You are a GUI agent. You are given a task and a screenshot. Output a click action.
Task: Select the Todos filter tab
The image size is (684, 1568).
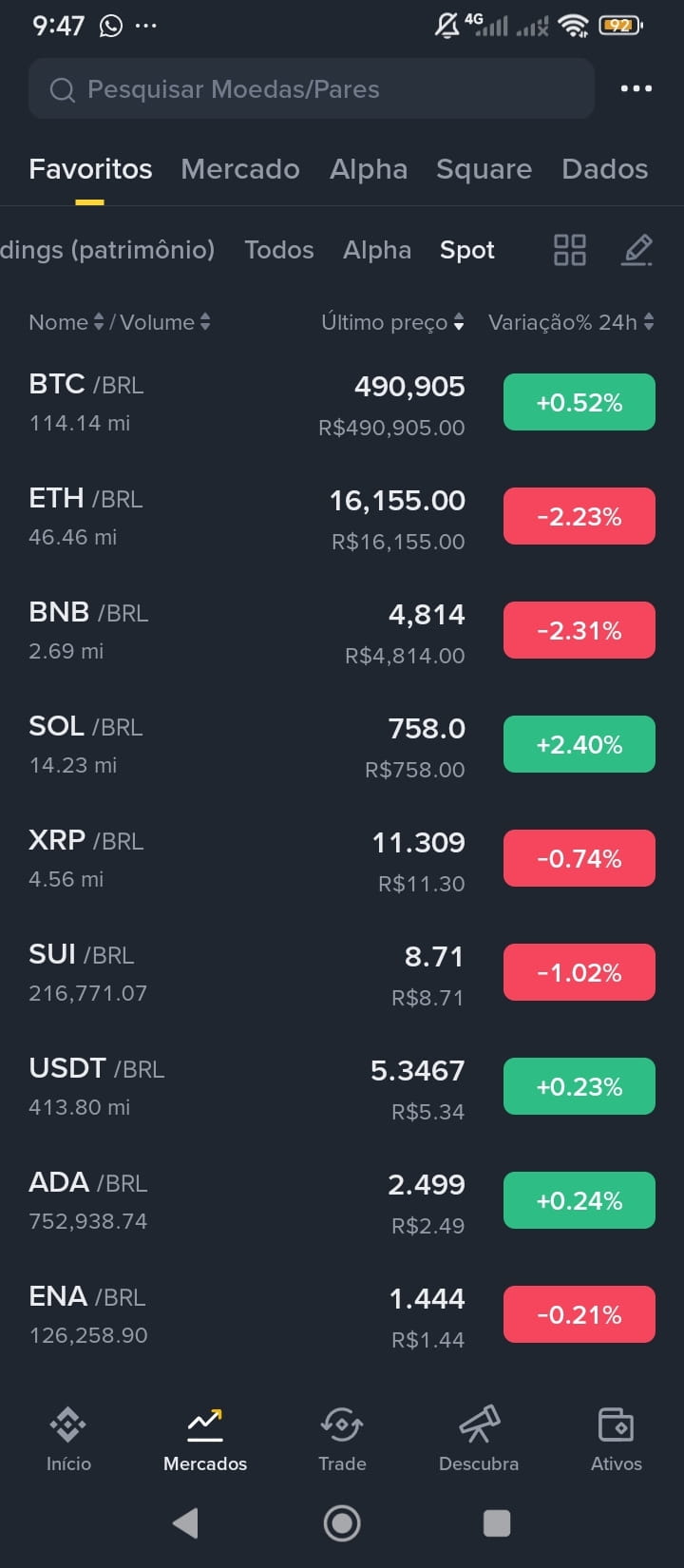[x=278, y=250]
